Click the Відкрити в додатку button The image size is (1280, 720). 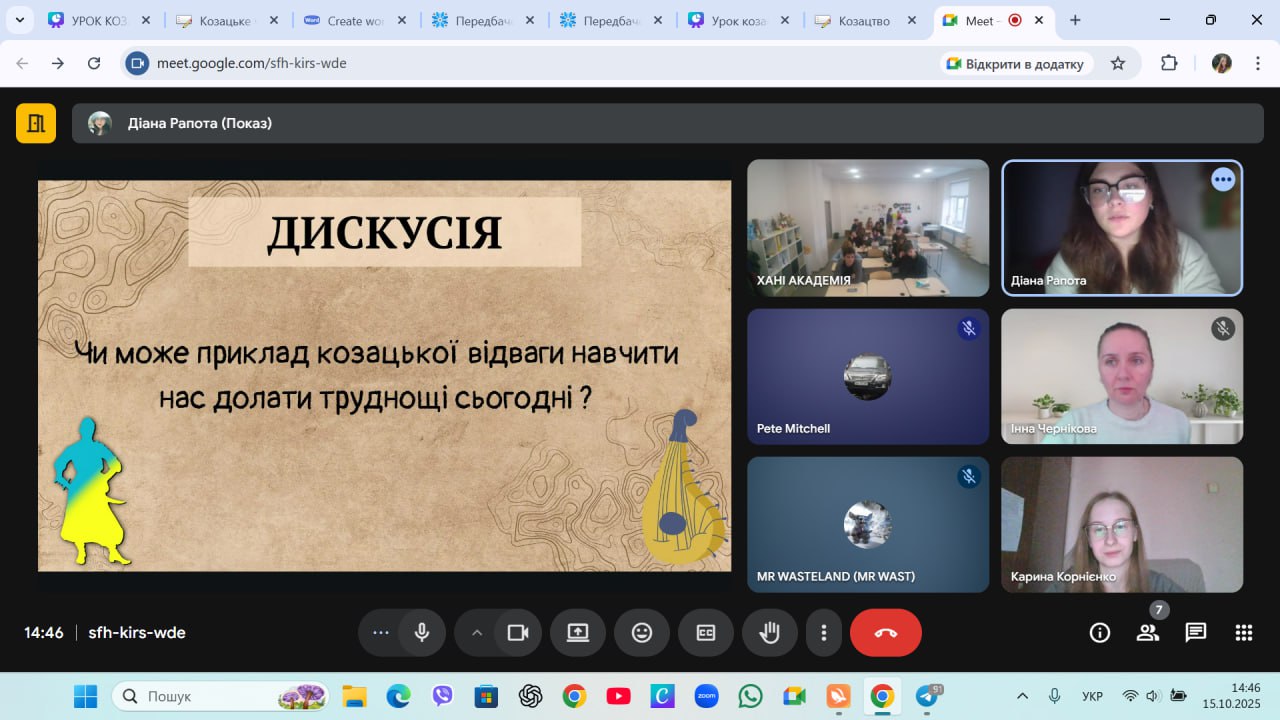point(1015,64)
